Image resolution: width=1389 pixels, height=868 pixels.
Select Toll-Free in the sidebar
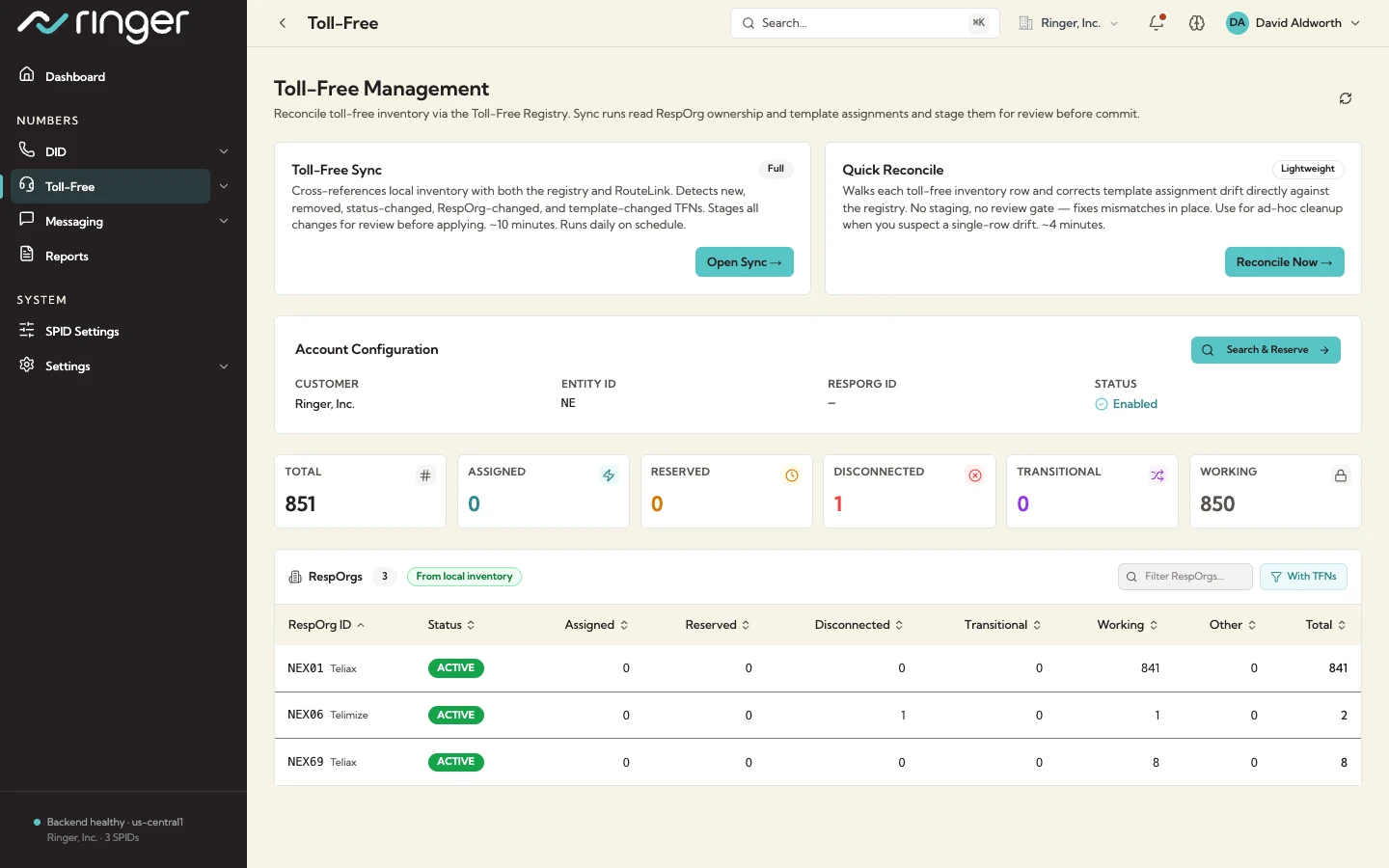point(110,186)
